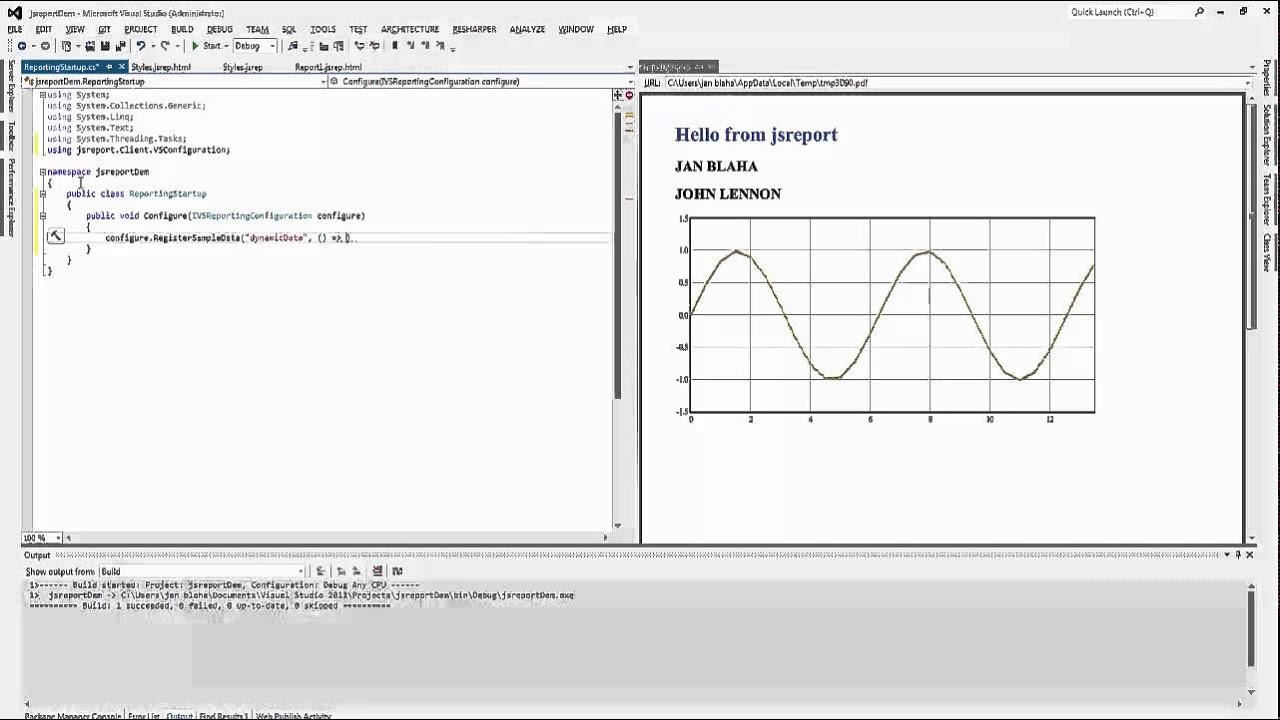Click the Toggle Bookmark toolbar icon
The height and width of the screenshot is (720, 1280).
(395, 46)
